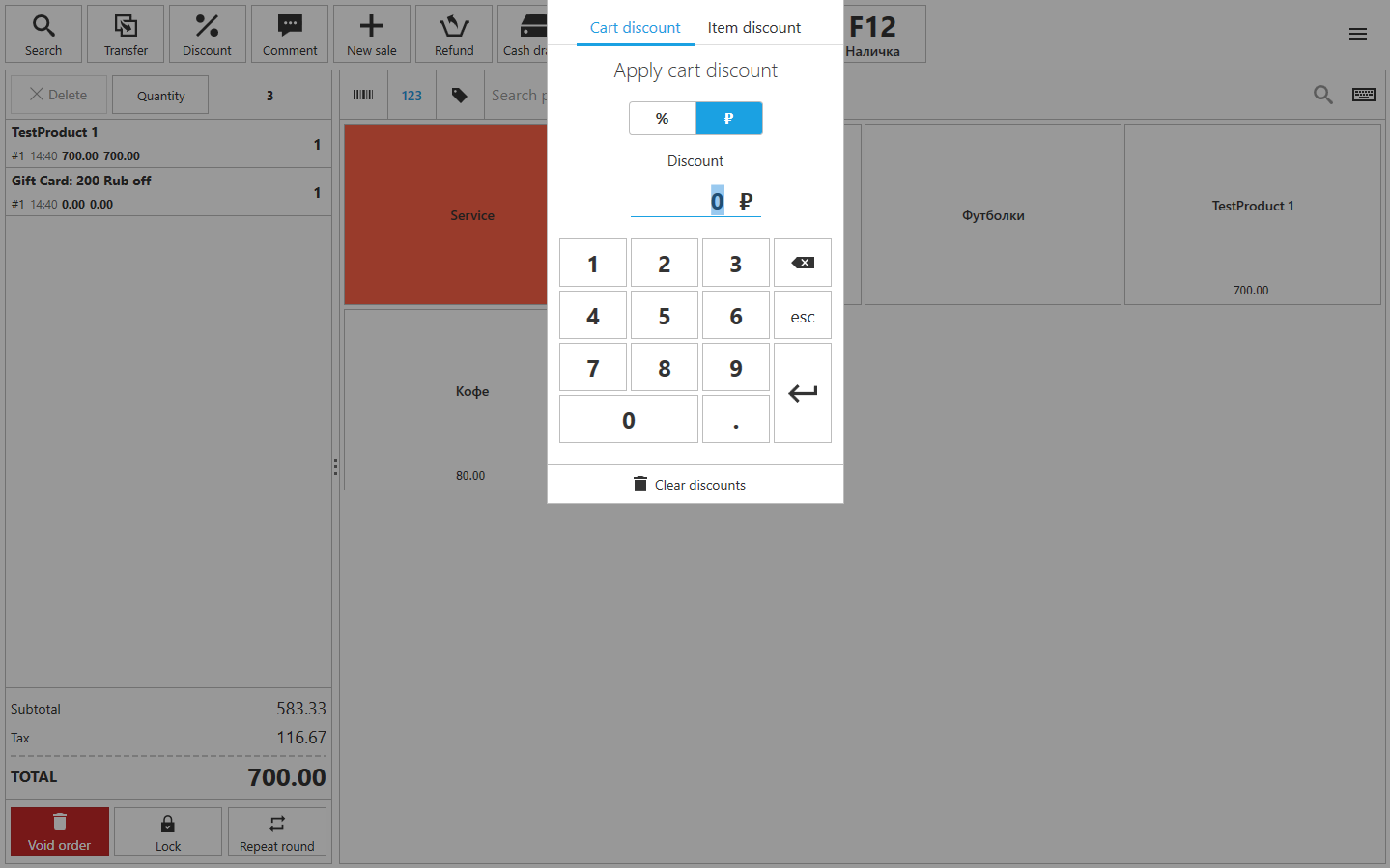The height and width of the screenshot is (868, 1390).
Task: Open the on-screen keyboard icon
Action: click(1363, 95)
